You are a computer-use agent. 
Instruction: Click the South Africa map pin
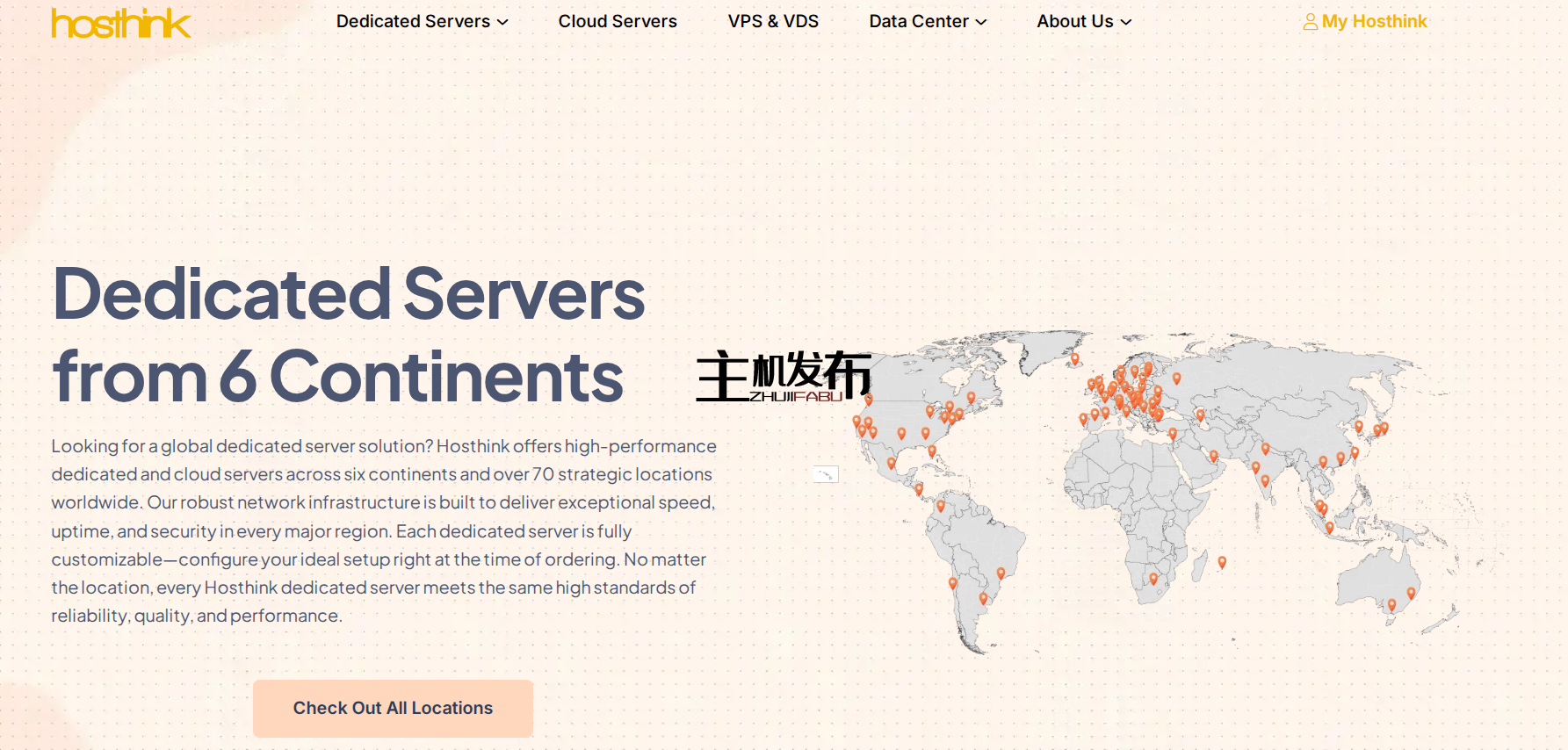[1153, 579]
